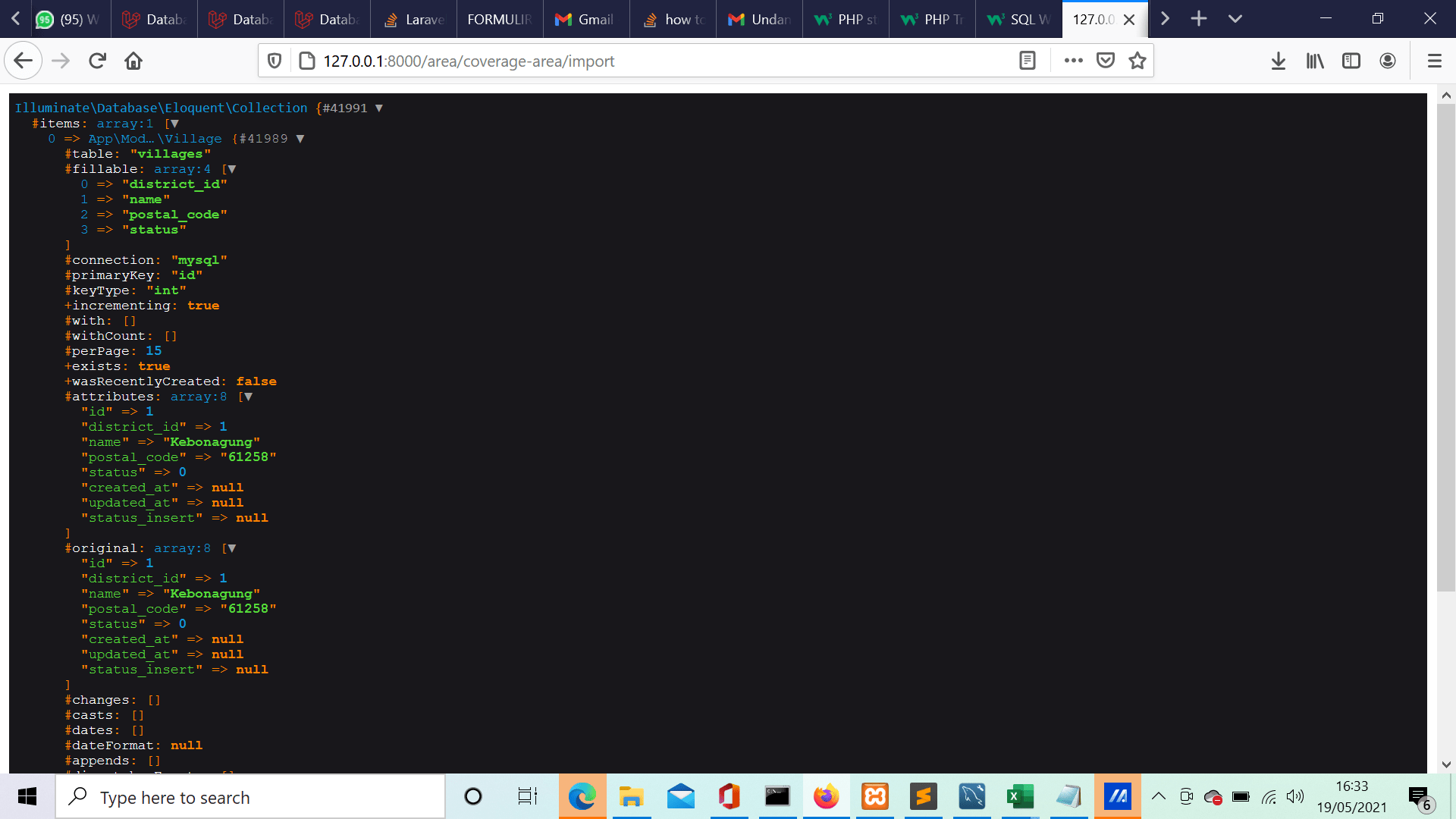Toggle the Firefox sidebar
1456x819 pixels.
coord(1351,61)
